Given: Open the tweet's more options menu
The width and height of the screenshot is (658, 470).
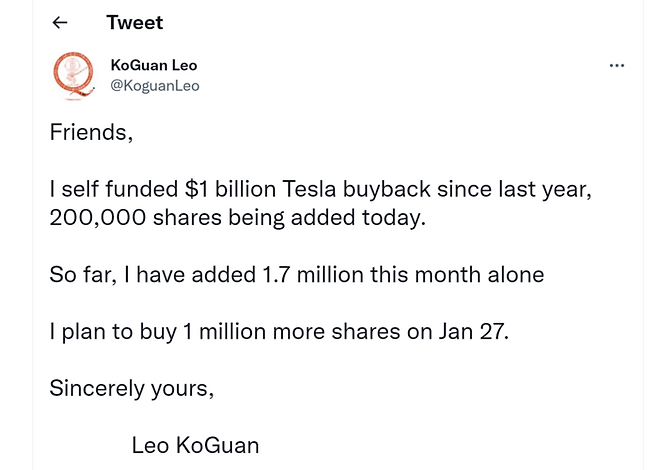Looking at the screenshot, I should [616, 66].
